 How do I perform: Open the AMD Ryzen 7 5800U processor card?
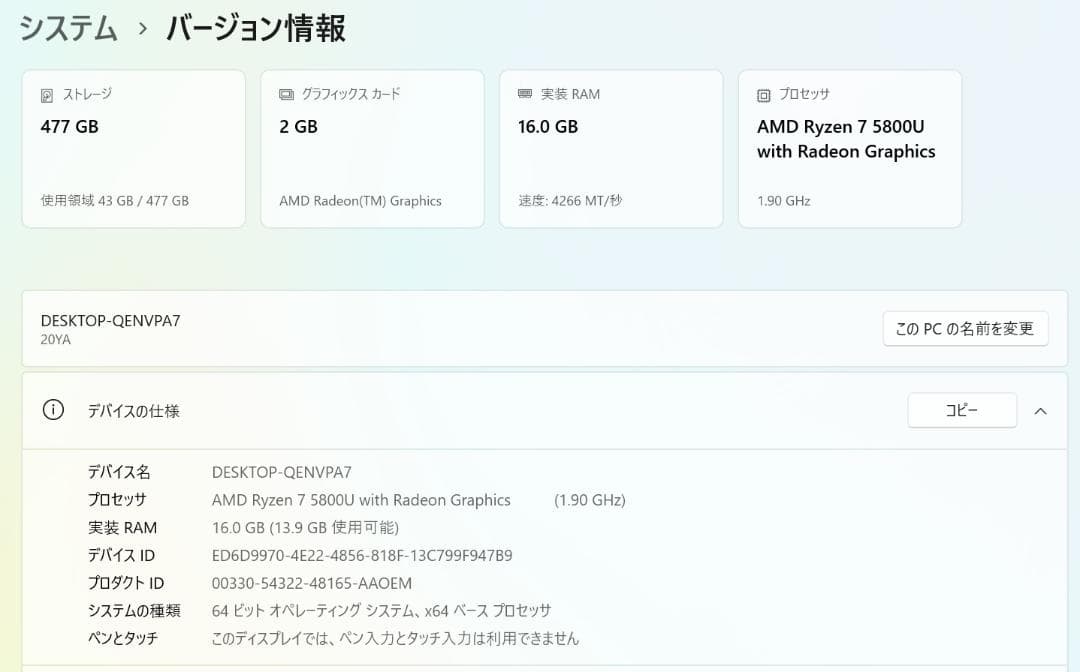849,148
